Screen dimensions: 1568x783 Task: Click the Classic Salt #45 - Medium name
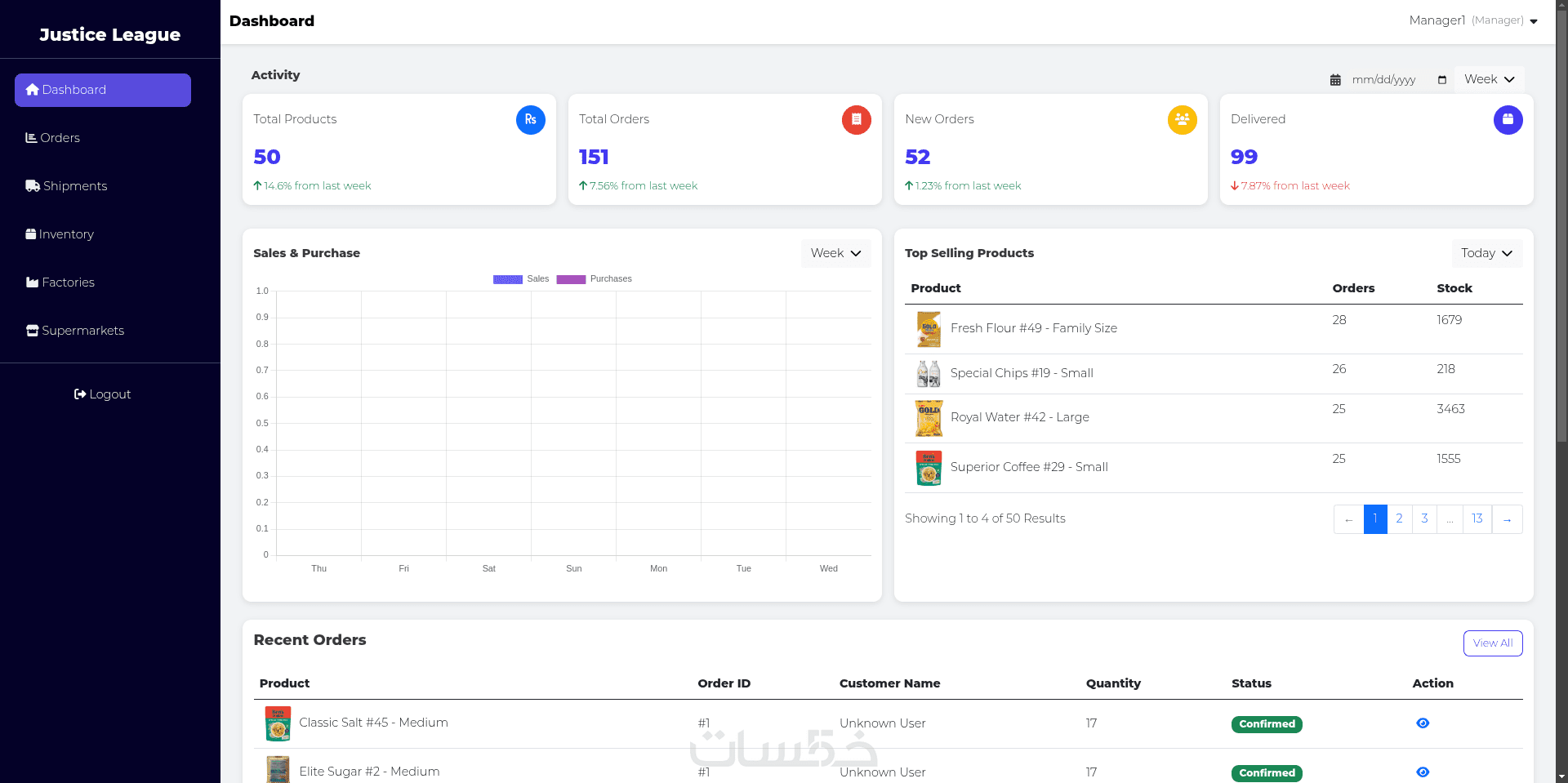point(373,723)
